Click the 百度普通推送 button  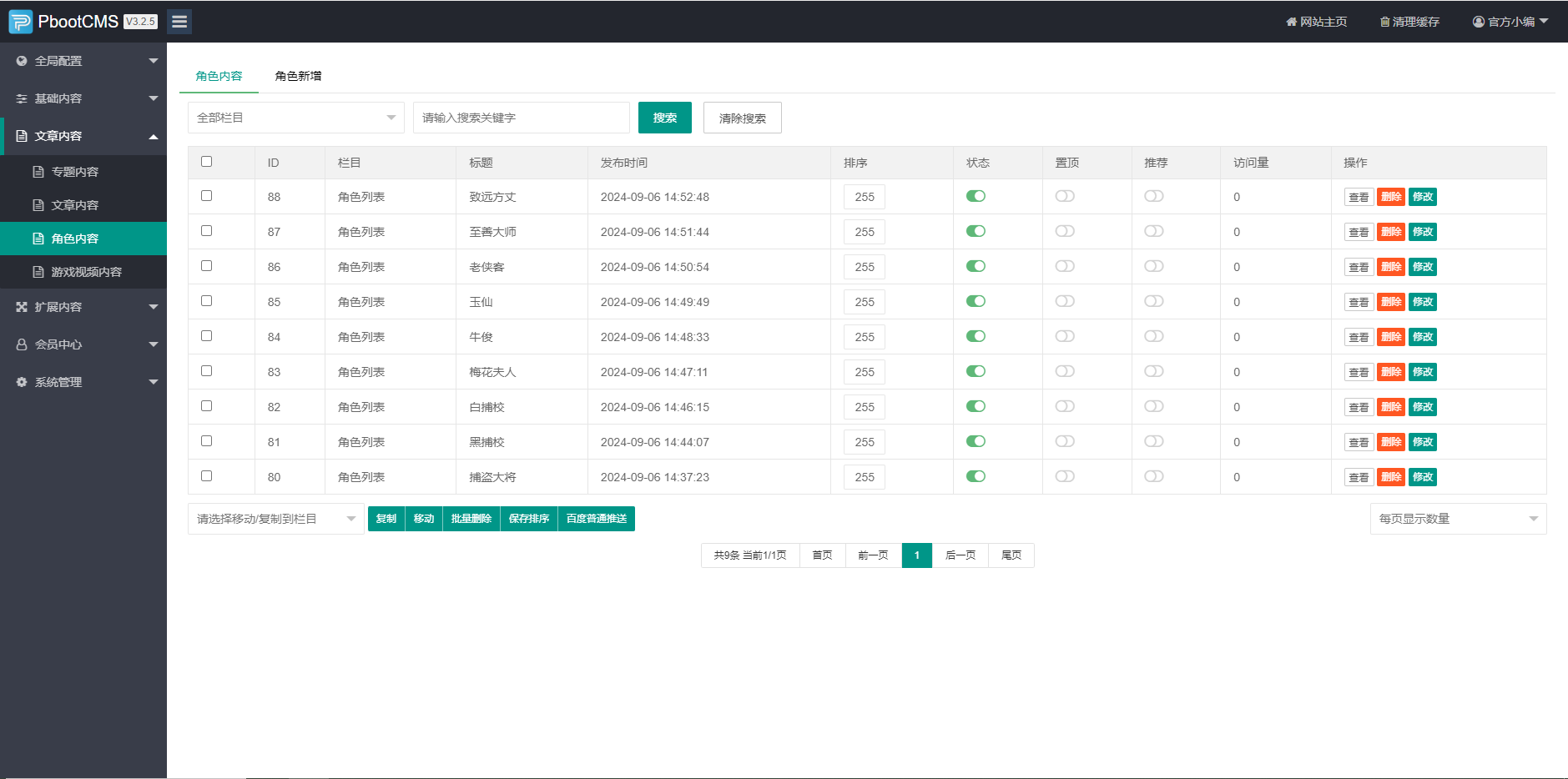(x=597, y=519)
